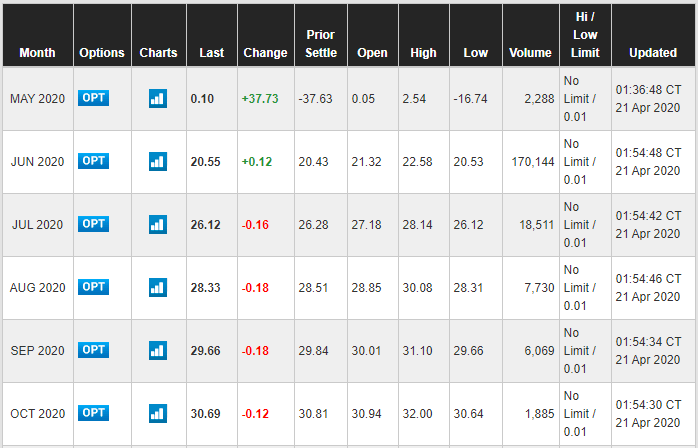This screenshot has height=448, width=698.
Task: Open the chart icon for JUL 2020
Action: click(158, 224)
